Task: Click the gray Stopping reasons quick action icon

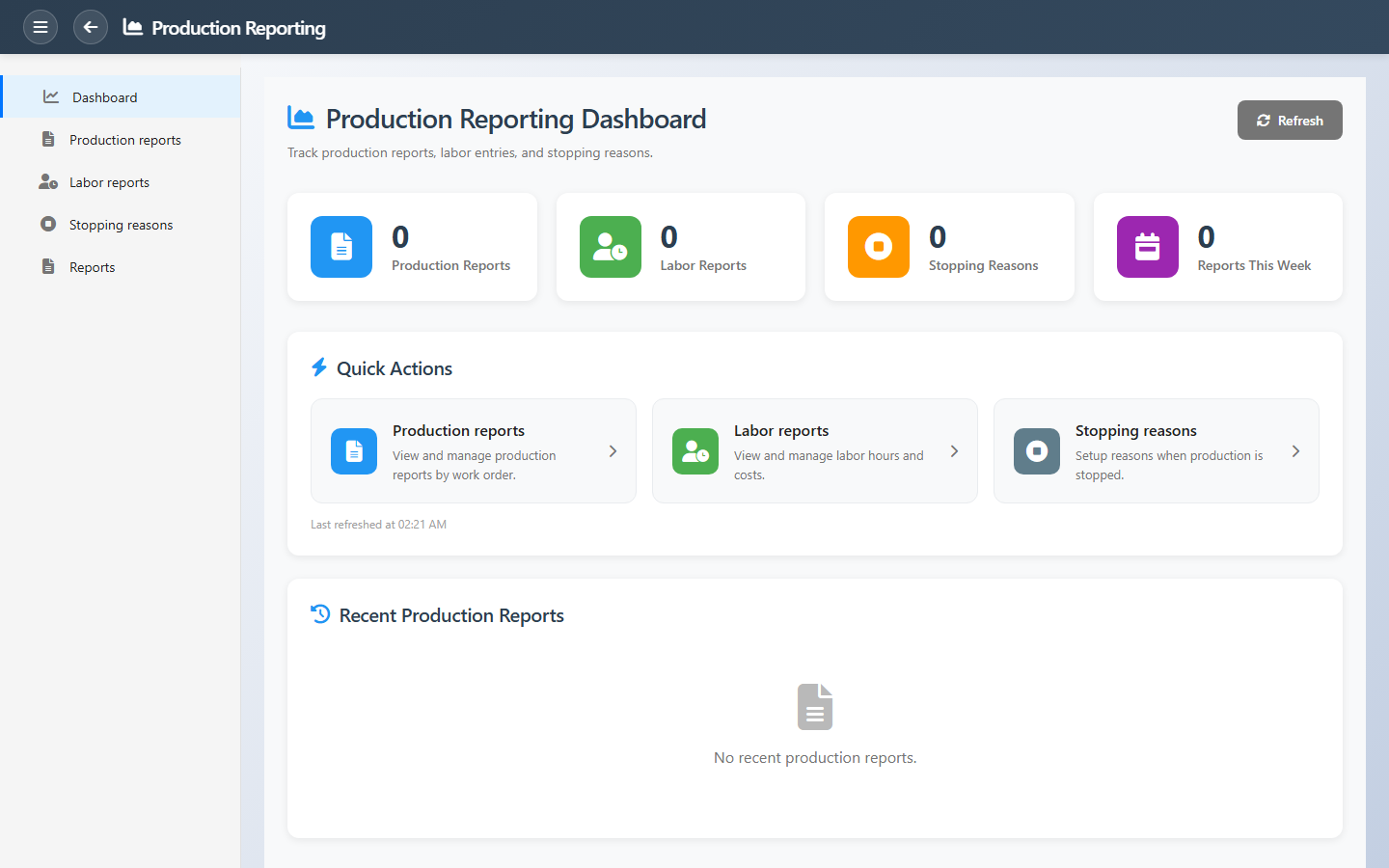Action: pos(1036,451)
